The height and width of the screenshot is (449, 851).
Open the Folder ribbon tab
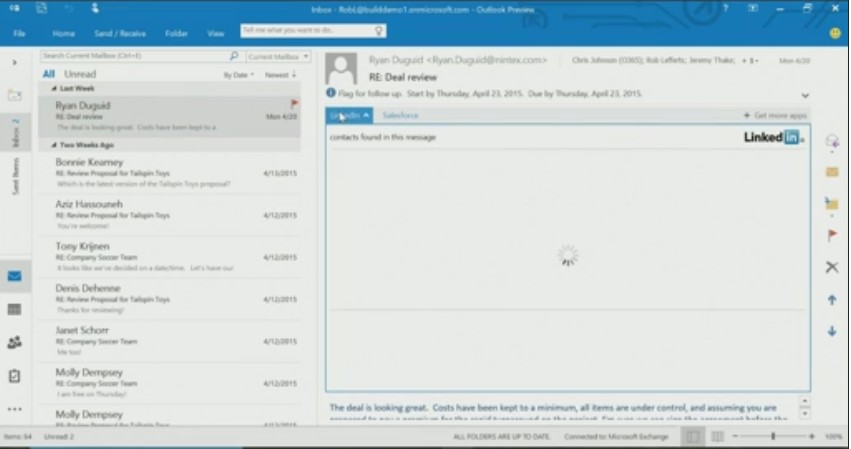pos(176,33)
